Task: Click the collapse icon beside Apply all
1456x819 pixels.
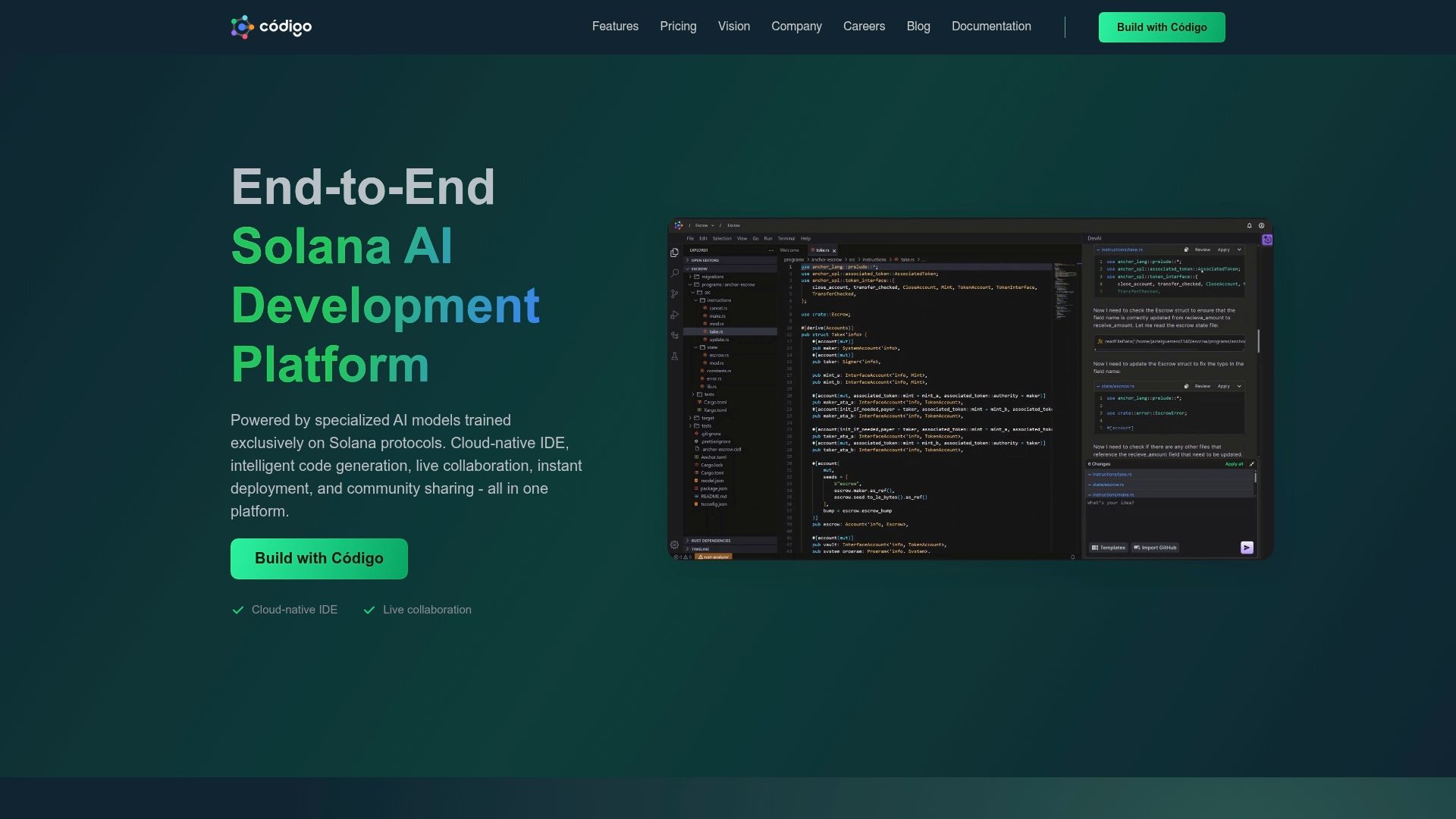Action: pyautogui.click(x=1251, y=464)
